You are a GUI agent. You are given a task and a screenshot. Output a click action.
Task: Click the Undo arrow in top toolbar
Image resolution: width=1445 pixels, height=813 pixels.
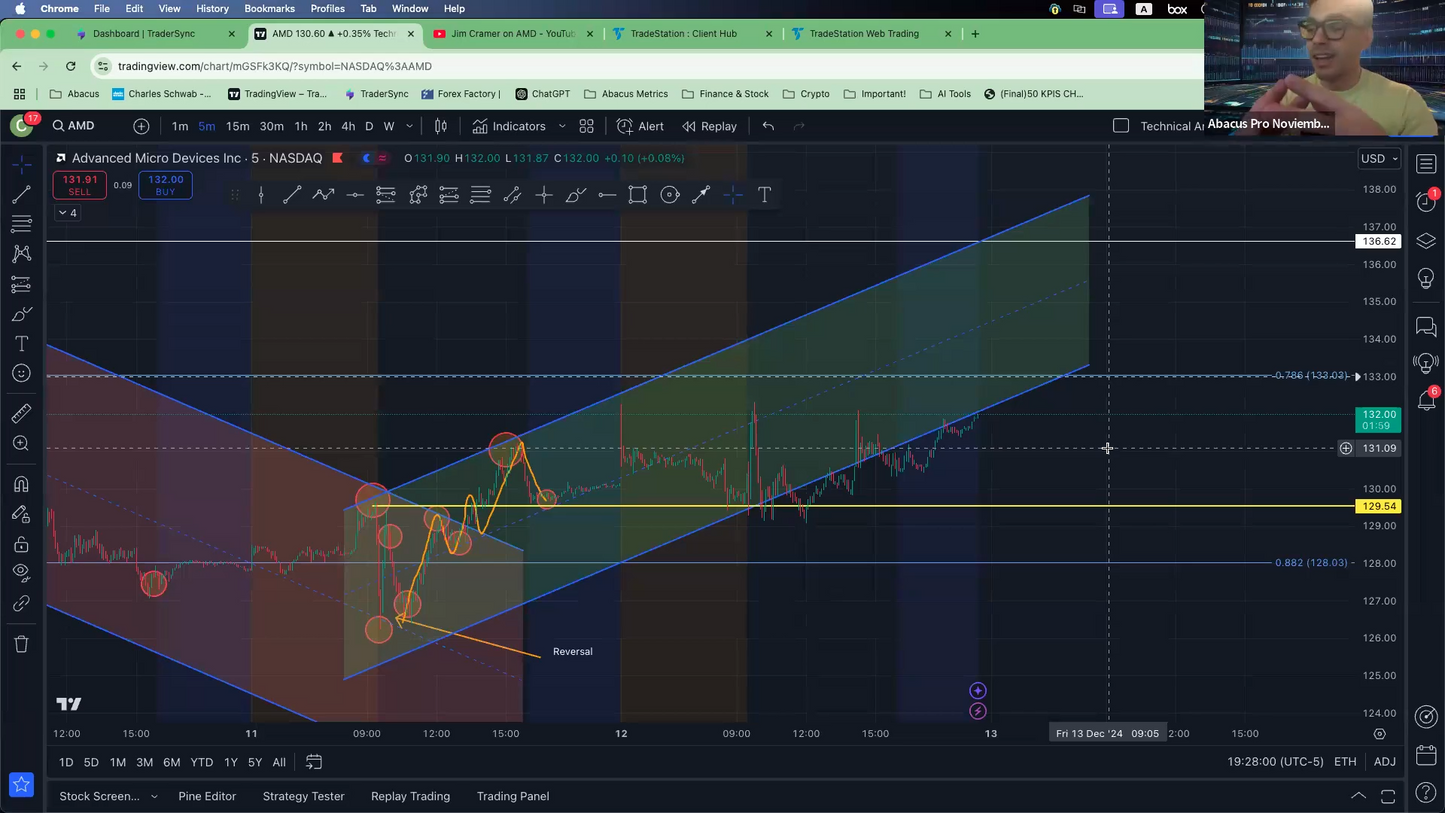pyautogui.click(x=768, y=126)
